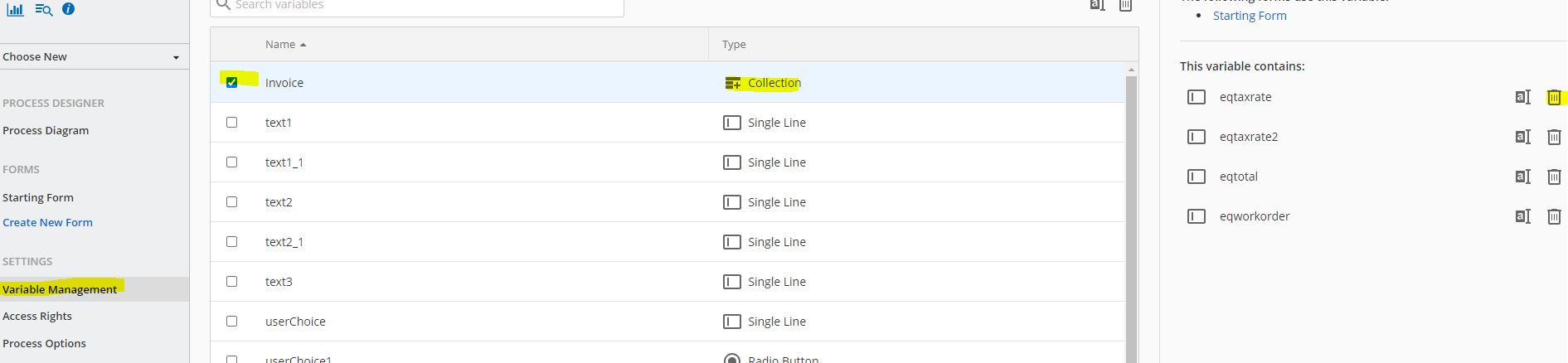Open the Starting Form link in right panel
The height and width of the screenshot is (363, 1568).
(x=1250, y=16)
